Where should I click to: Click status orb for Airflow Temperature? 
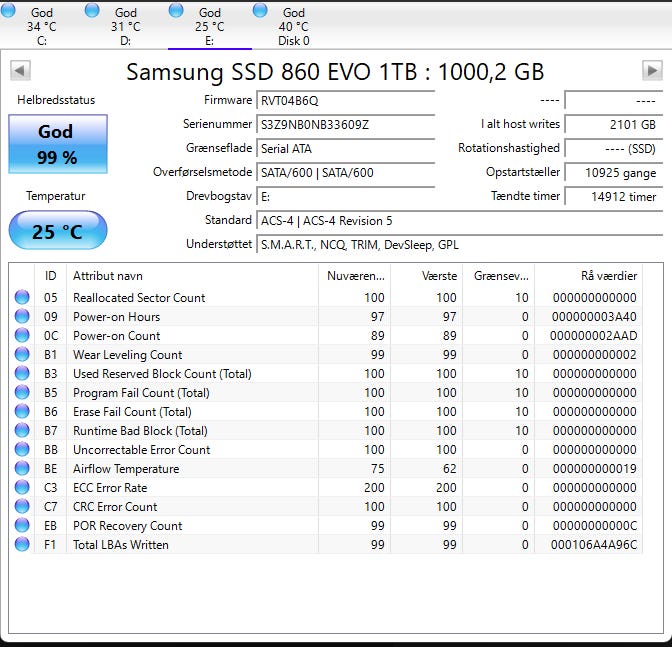[22, 469]
